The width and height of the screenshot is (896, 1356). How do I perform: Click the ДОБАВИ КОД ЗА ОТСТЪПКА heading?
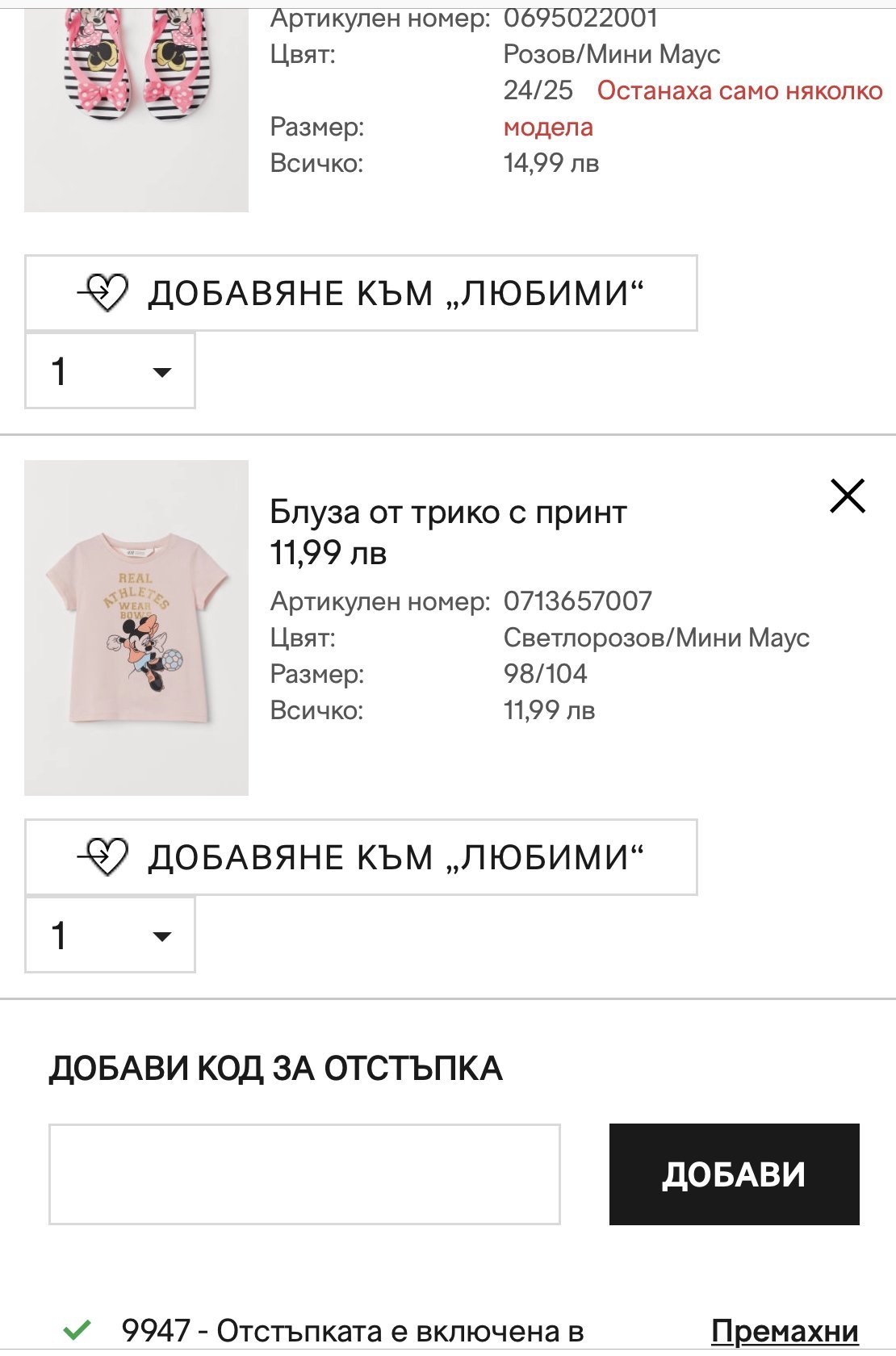pos(275,1069)
